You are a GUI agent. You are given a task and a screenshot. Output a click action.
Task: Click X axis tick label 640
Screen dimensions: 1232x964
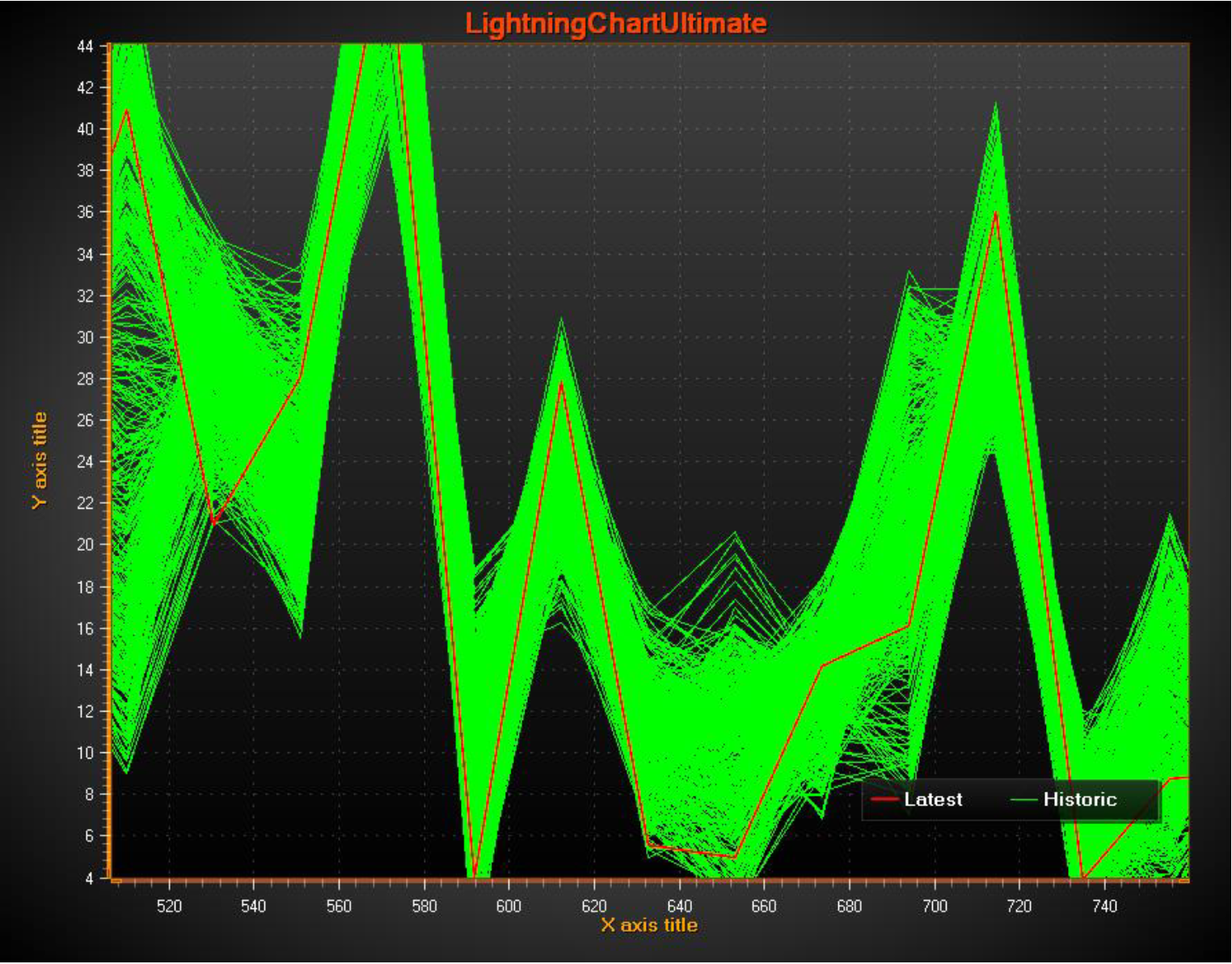[679, 907]
